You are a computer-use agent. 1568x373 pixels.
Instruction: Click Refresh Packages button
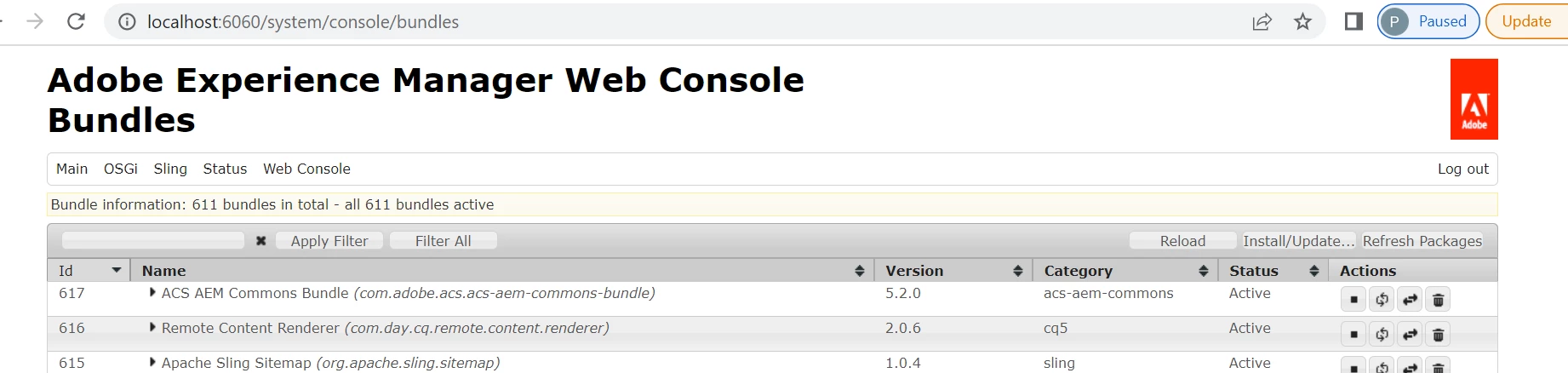1422,241
